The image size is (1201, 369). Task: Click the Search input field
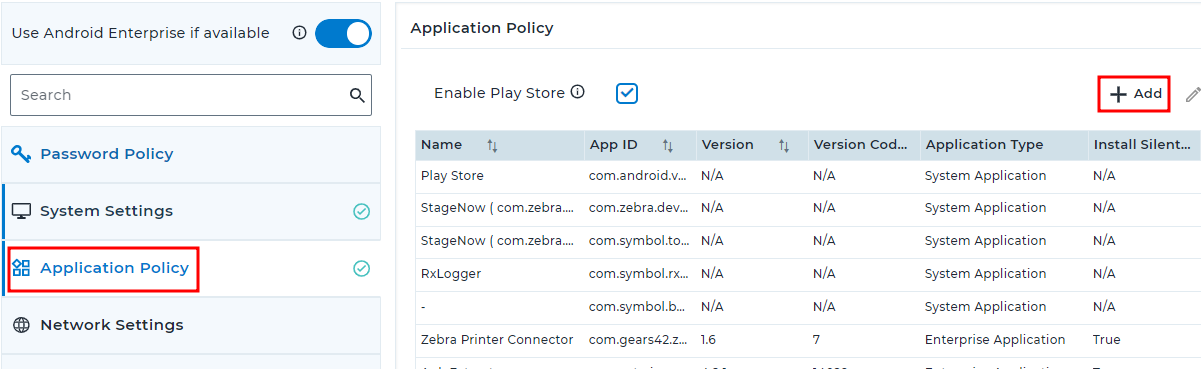tap(190, 95)
